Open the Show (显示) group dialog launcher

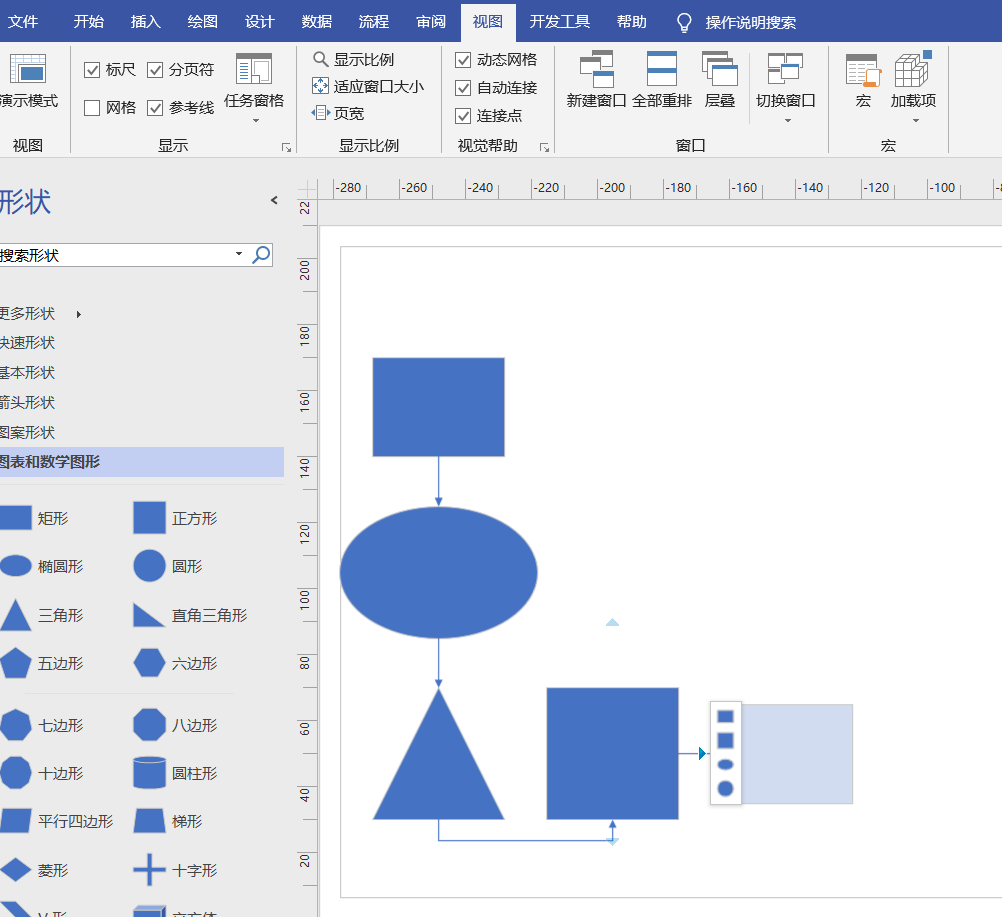[286, 148]
